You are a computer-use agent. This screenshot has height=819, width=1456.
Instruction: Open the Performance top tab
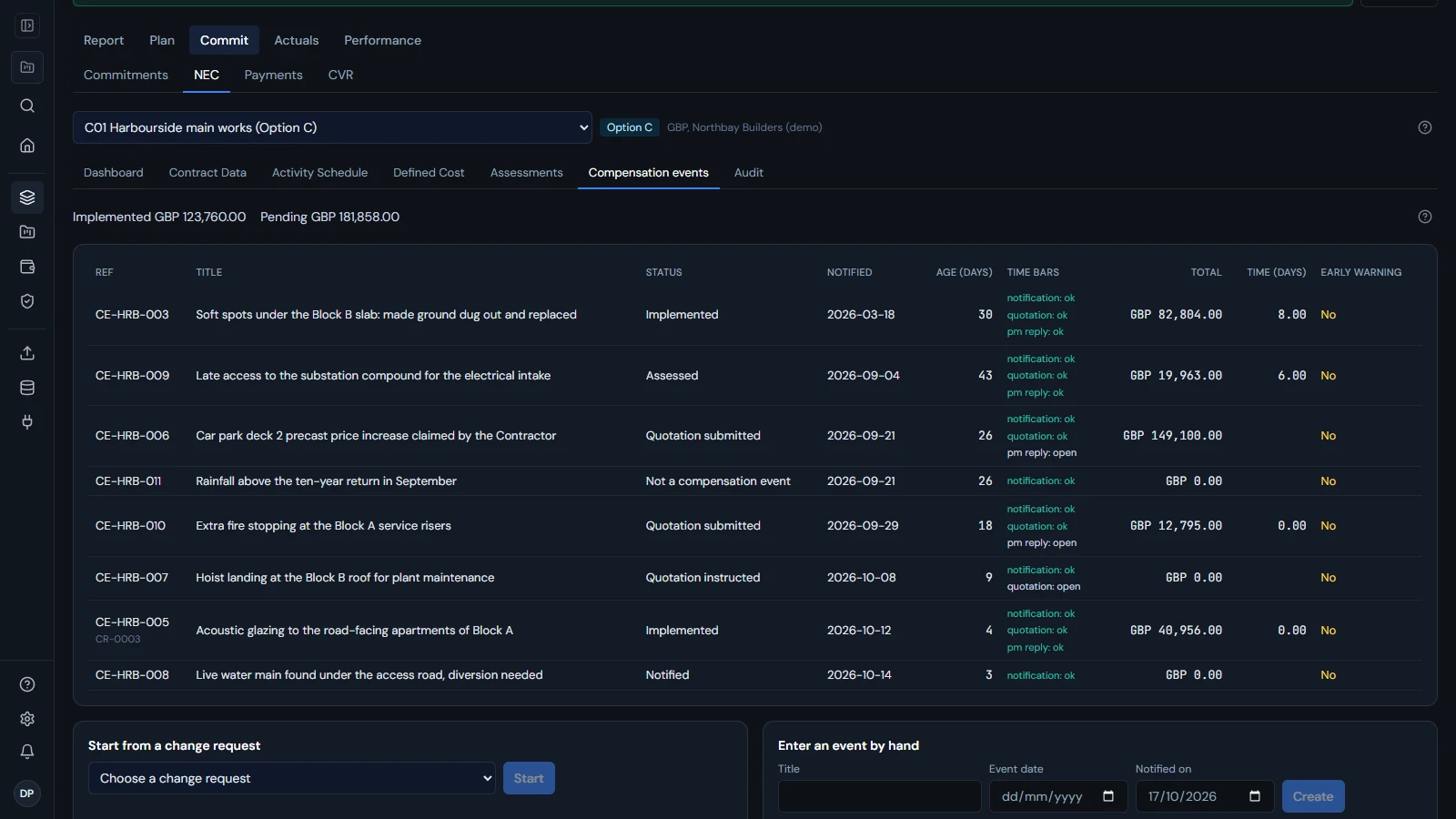coord(382,40)
